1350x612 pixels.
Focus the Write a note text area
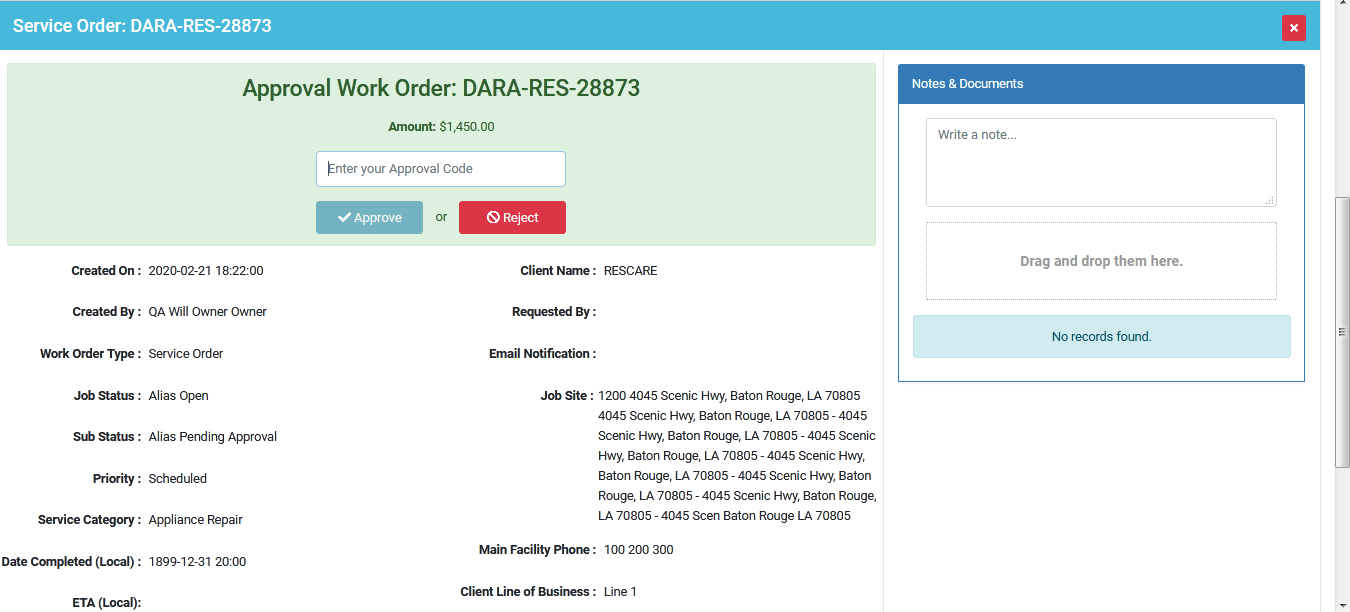[x=1101, y=163]
